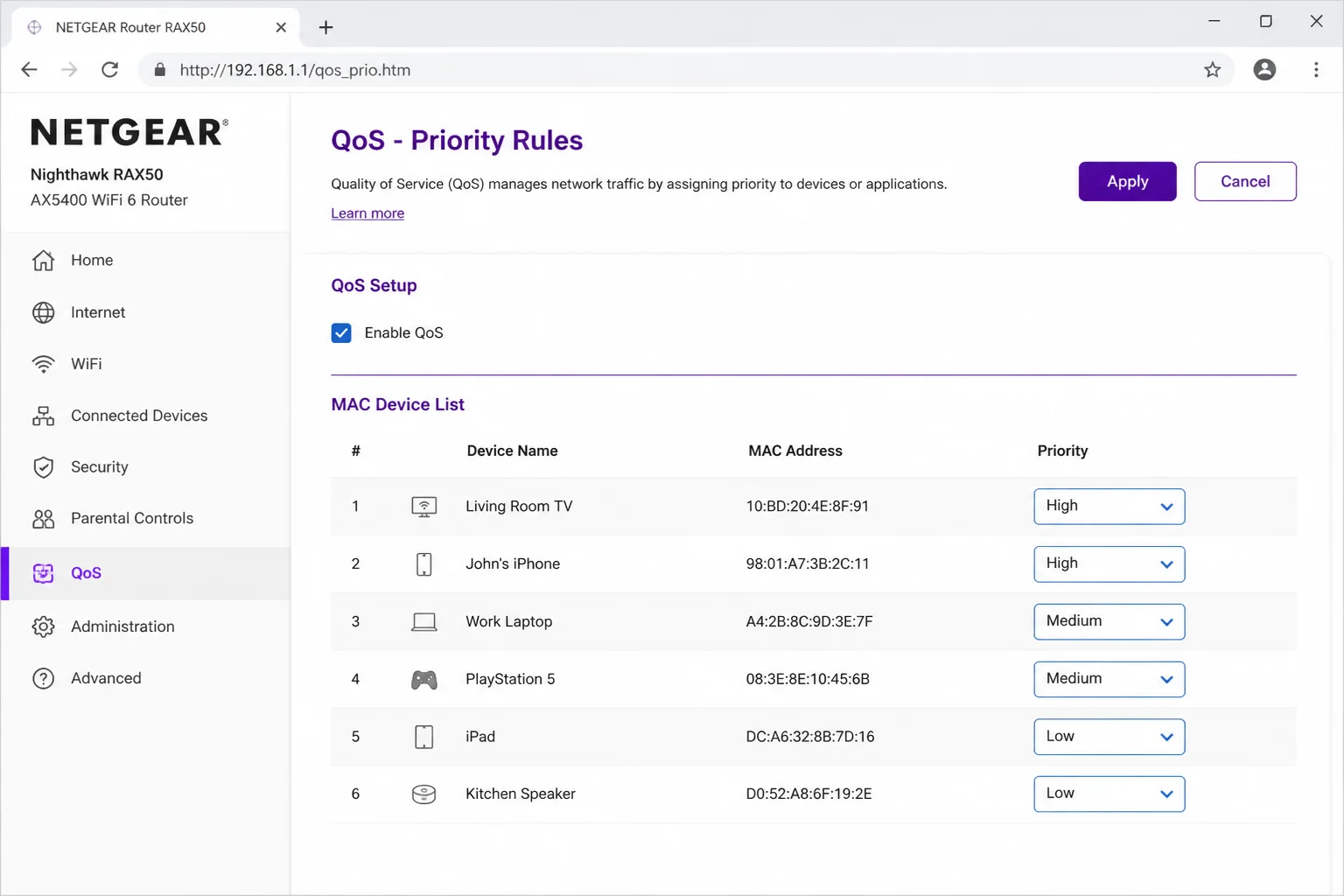
Task: Bookmark this page with the star icon
Action: tap(1212, 70)
